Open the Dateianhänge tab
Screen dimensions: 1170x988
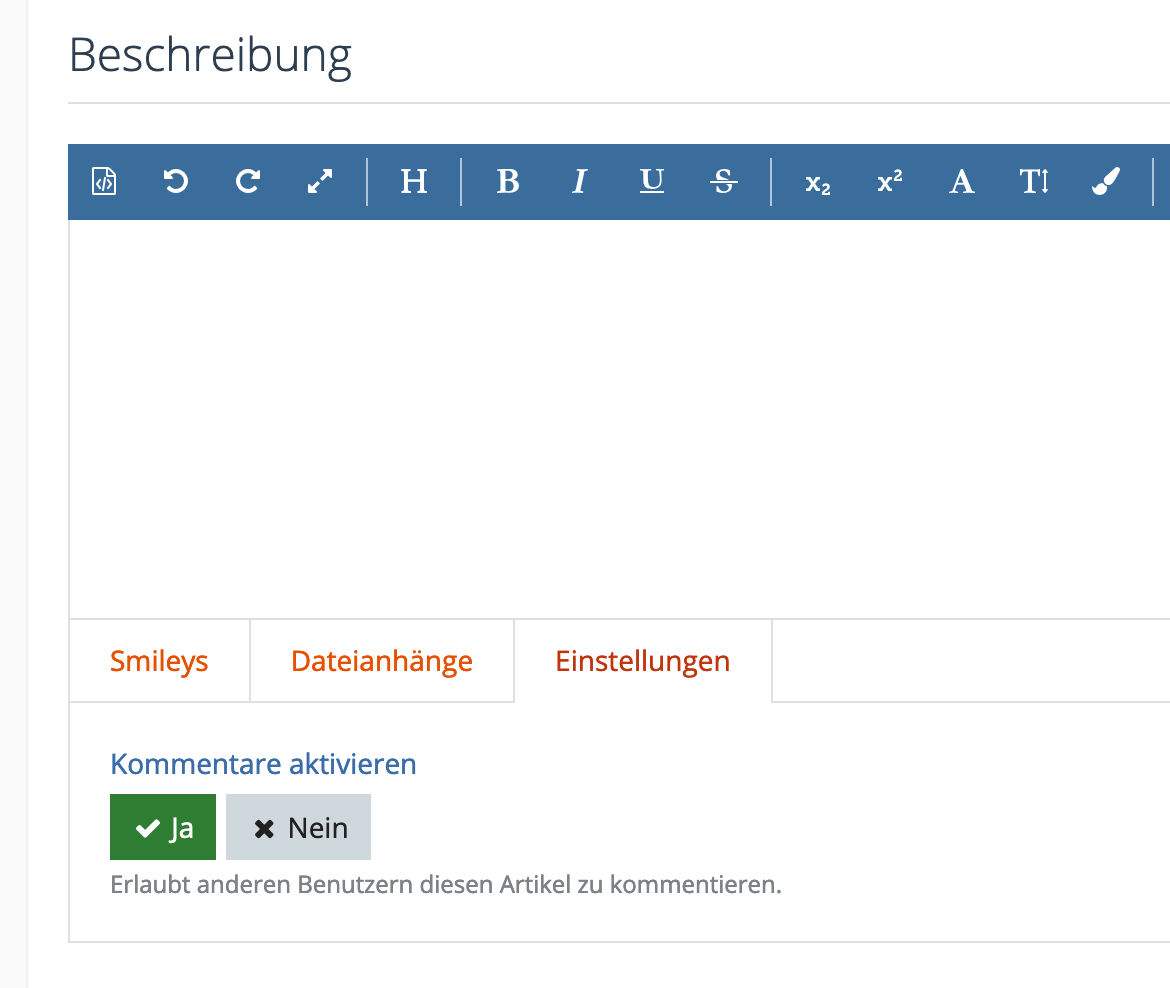click(x=381, y=661)
